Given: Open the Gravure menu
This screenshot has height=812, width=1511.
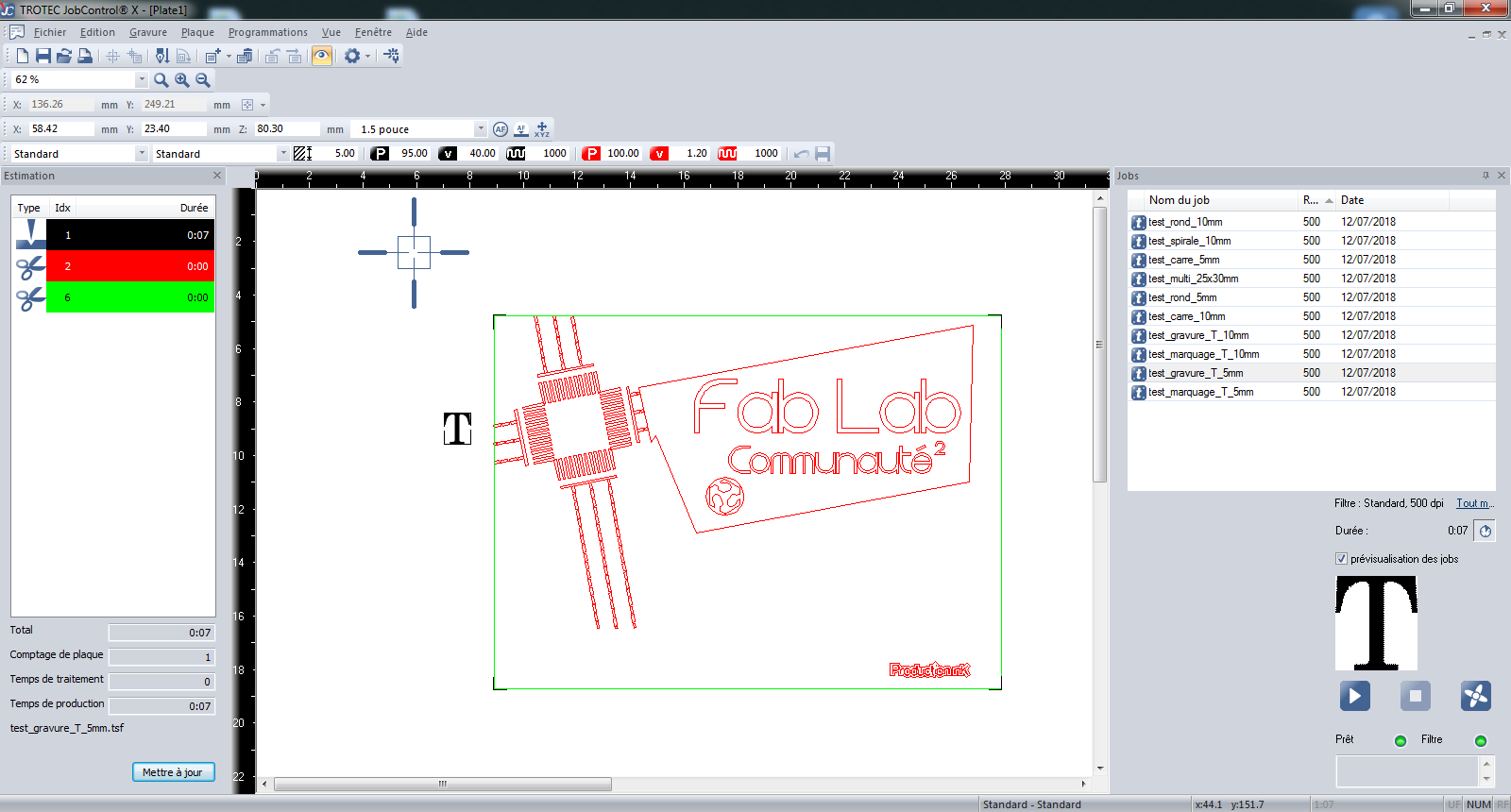Looking at the screenshot, I should 147,32.
